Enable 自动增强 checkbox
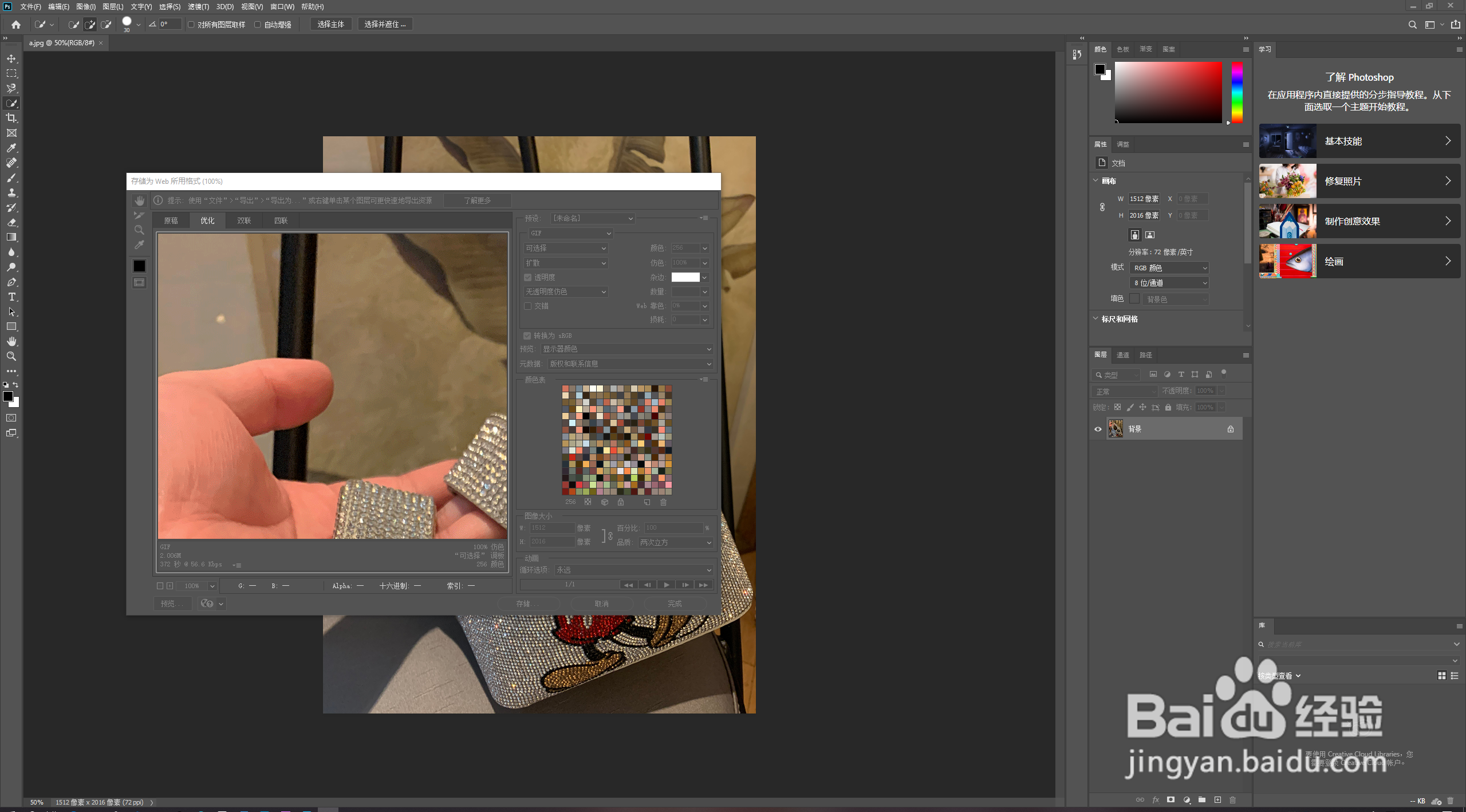This screenshot has height=812, width=1466. pyautogui.click(x=258, y=24)
